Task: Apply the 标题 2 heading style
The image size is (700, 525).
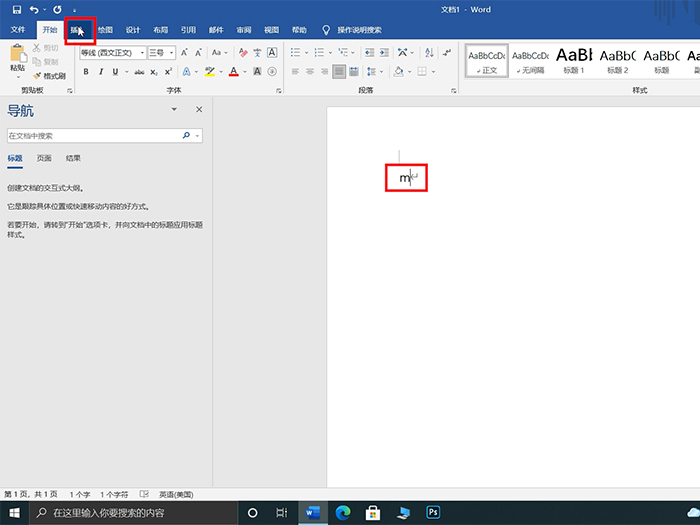Action: pos(617,61)
